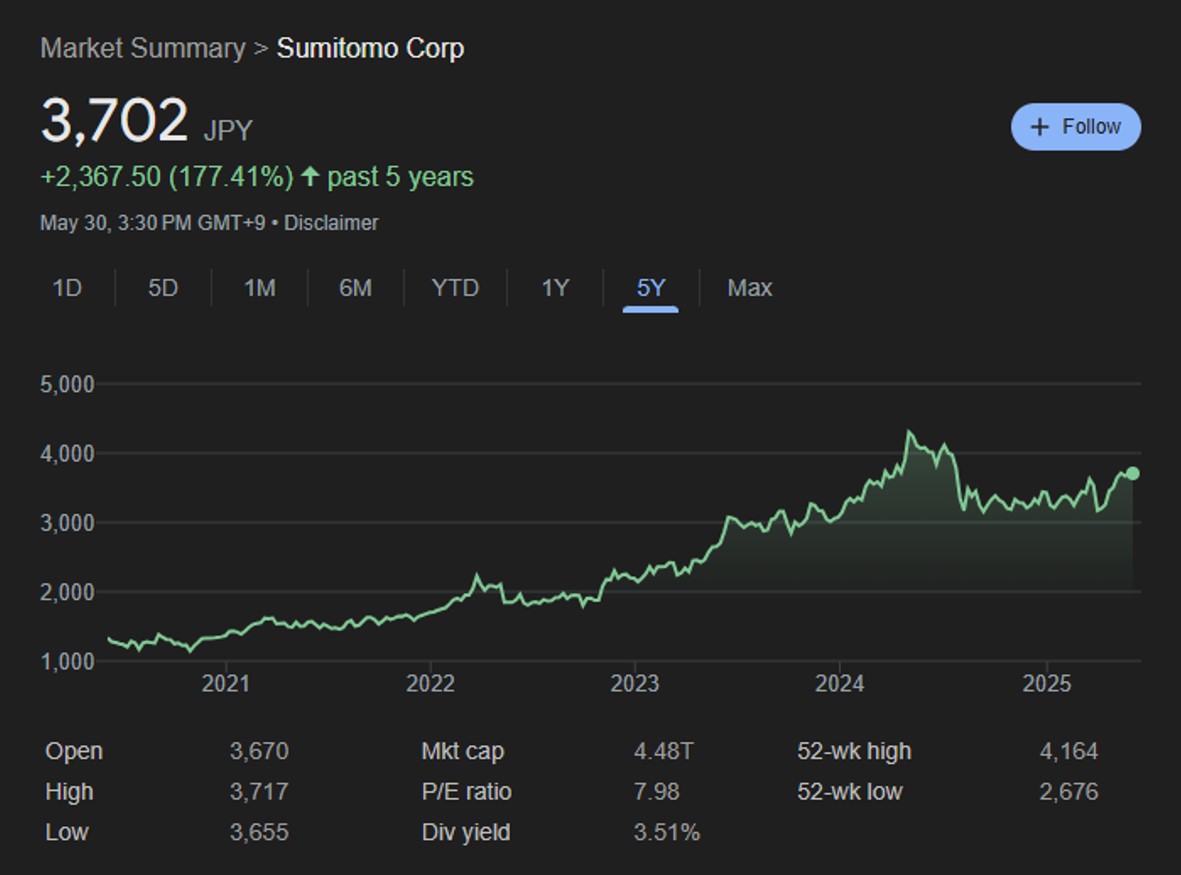This screenshot has height=875, width=1181.
Task: Show the Max range tab
Action: point(749,288)
